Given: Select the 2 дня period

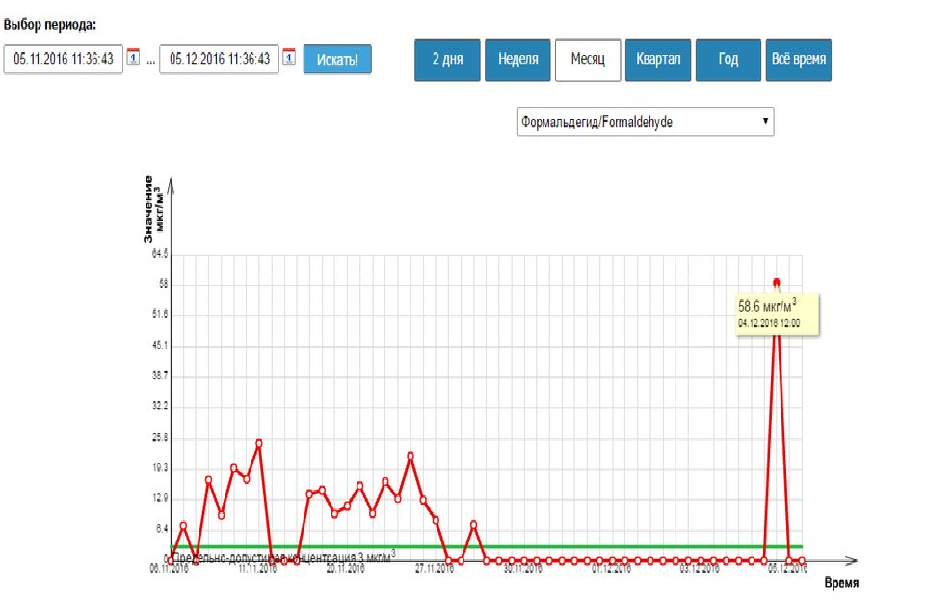Looking at the screenshot, I should (x=447, y=59).
